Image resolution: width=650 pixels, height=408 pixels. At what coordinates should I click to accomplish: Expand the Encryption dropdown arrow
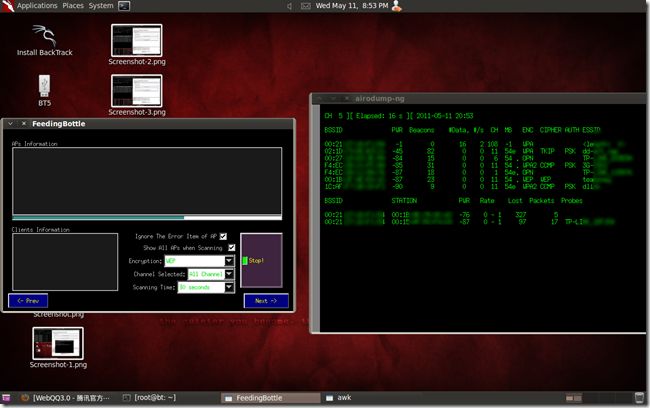tap(229, 261)
